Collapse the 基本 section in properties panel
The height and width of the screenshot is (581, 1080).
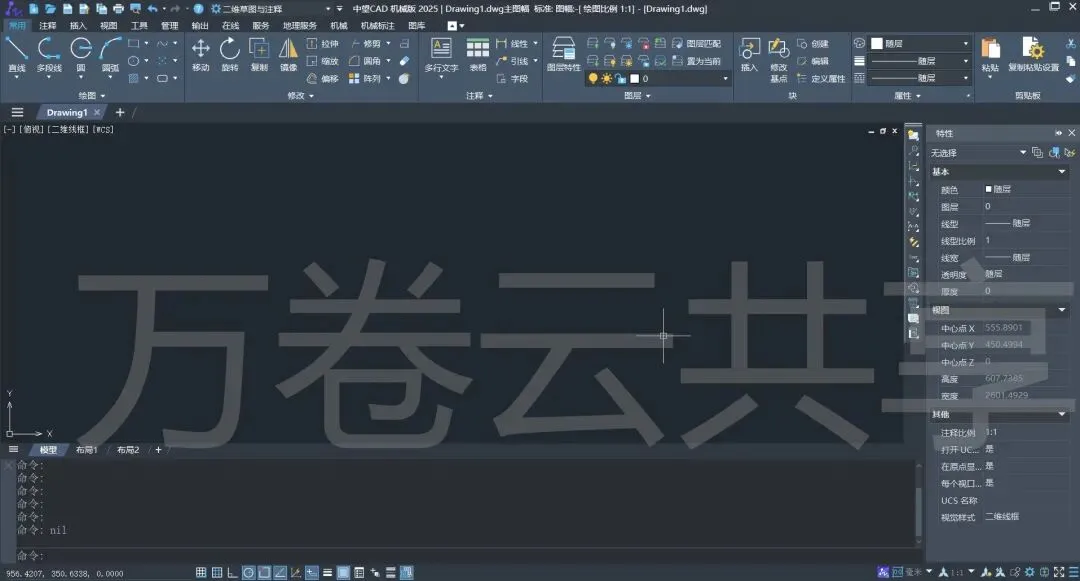[x=1061, y=171]
